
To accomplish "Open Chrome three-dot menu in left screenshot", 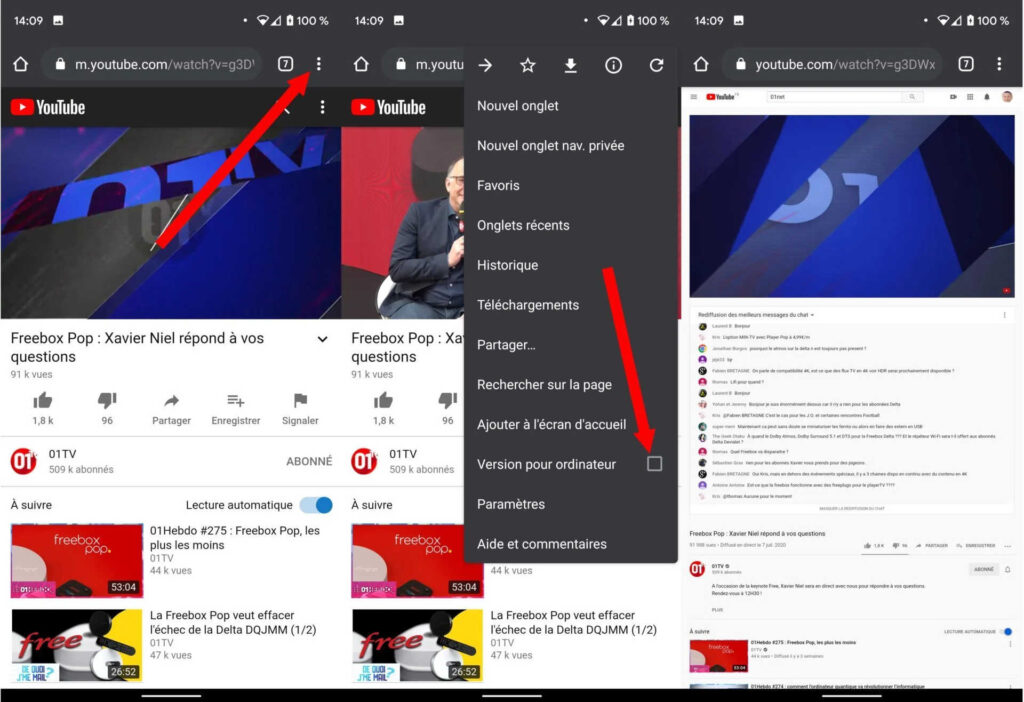I will click(318, 64).
